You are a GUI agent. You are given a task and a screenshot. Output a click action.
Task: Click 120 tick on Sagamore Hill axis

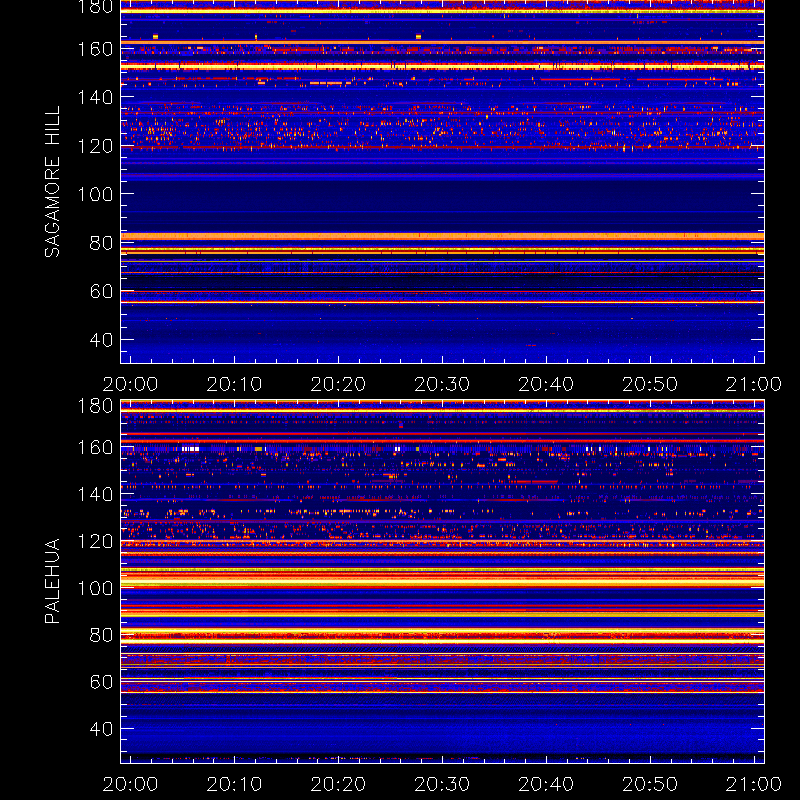click(95, 146)
